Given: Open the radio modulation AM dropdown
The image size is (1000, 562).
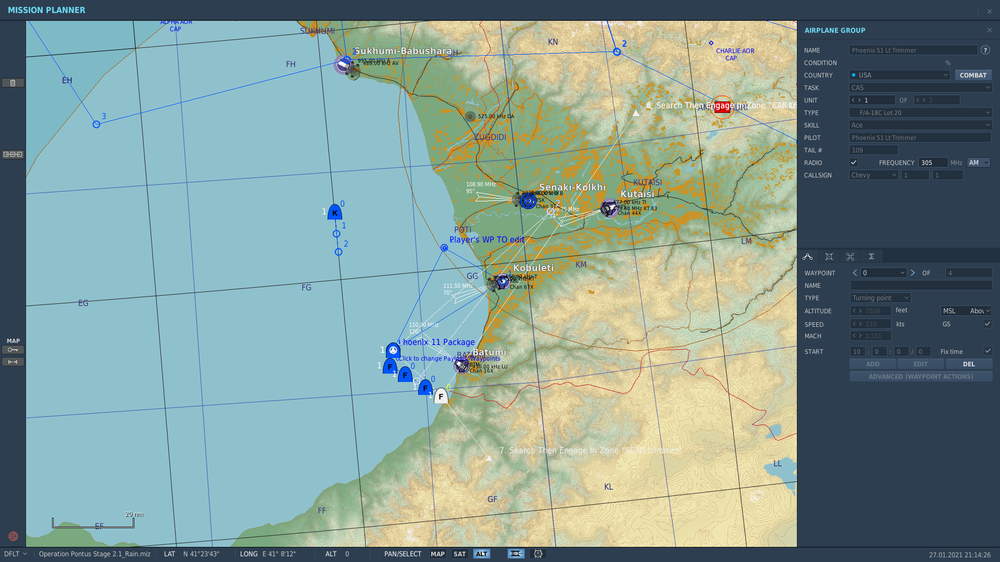Looking at the screenshot, I should [979, 163].
